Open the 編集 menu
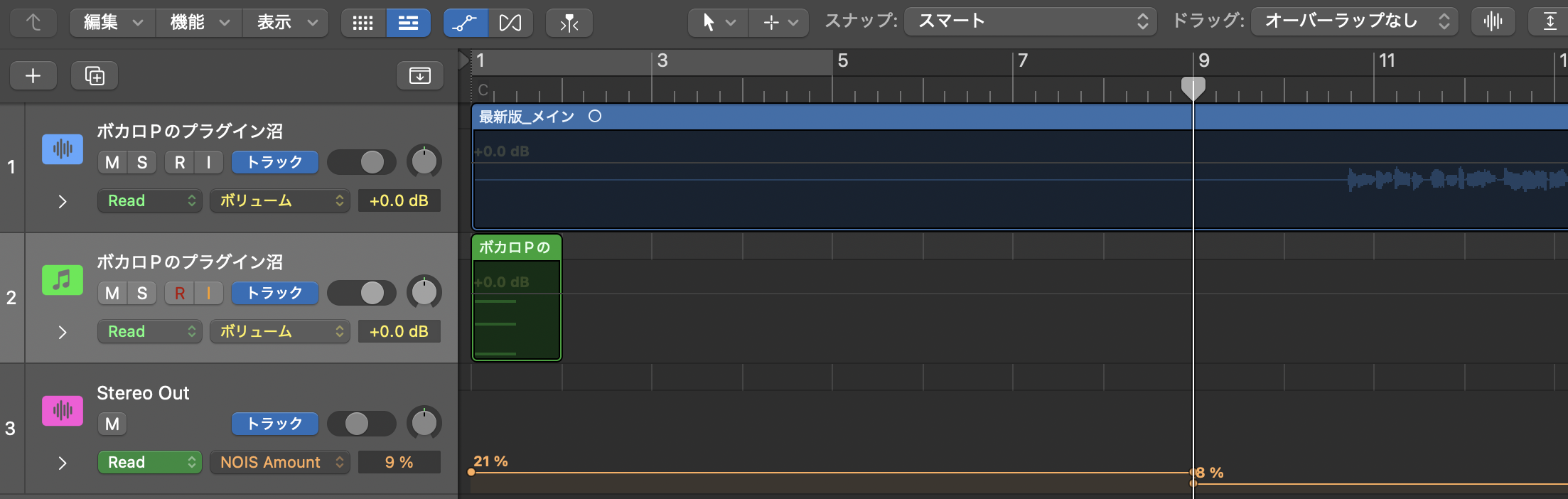Image resolution: width=1568 pixels, height=499 pixels. [x=113, y=23]
